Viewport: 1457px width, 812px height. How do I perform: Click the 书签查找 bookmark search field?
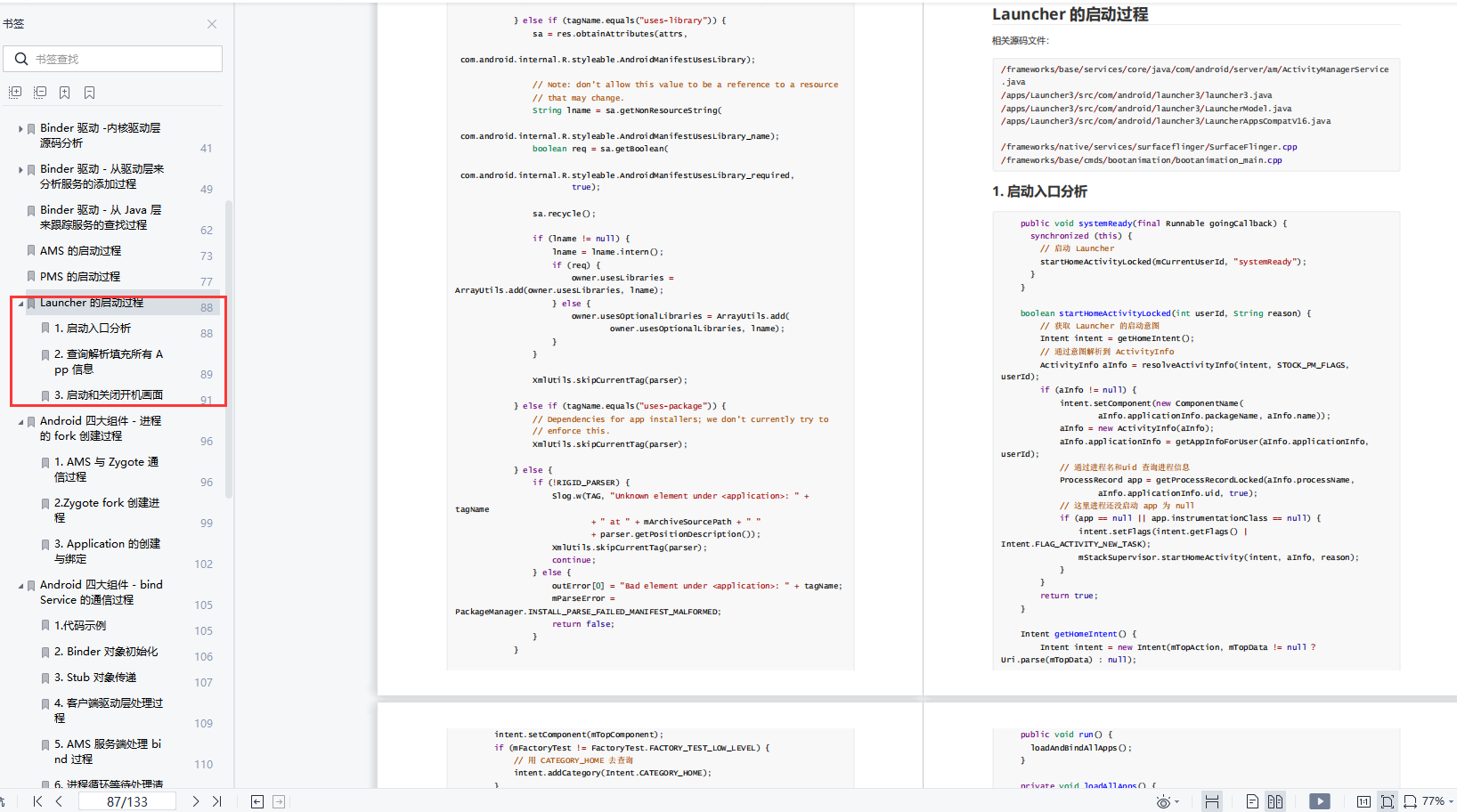112,59
